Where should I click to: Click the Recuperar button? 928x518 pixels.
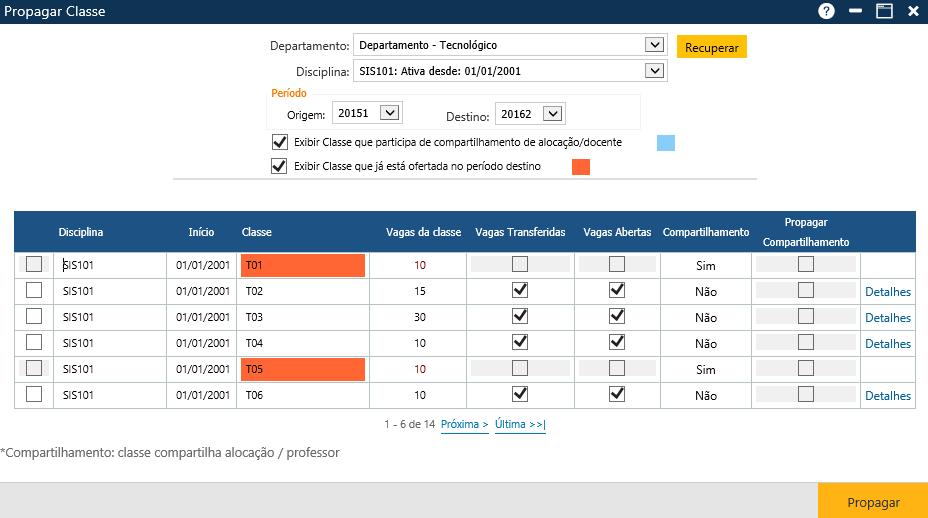click(x=711, y=47)
